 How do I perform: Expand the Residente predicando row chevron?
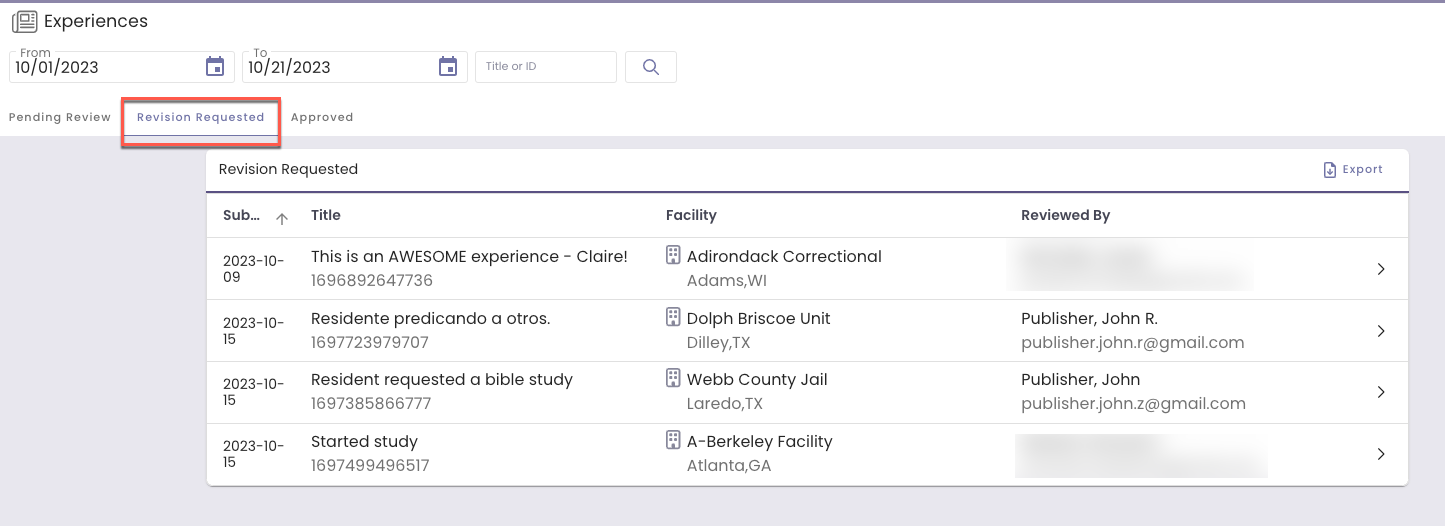point(1381,331)
